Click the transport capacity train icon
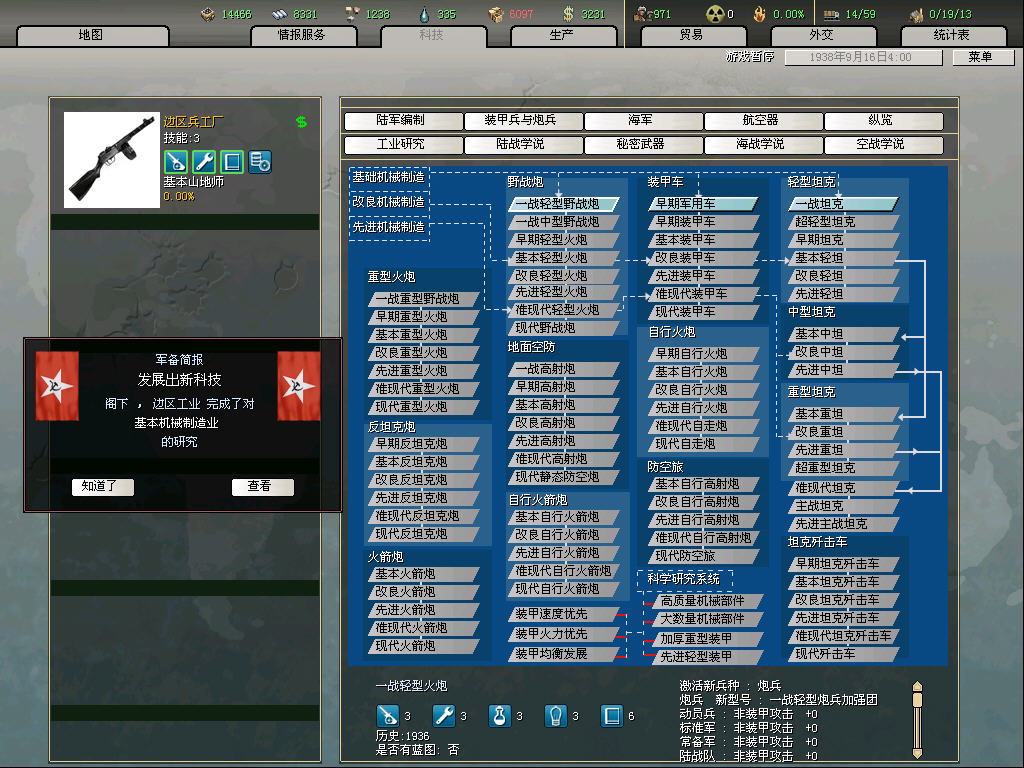 [831, 14]
